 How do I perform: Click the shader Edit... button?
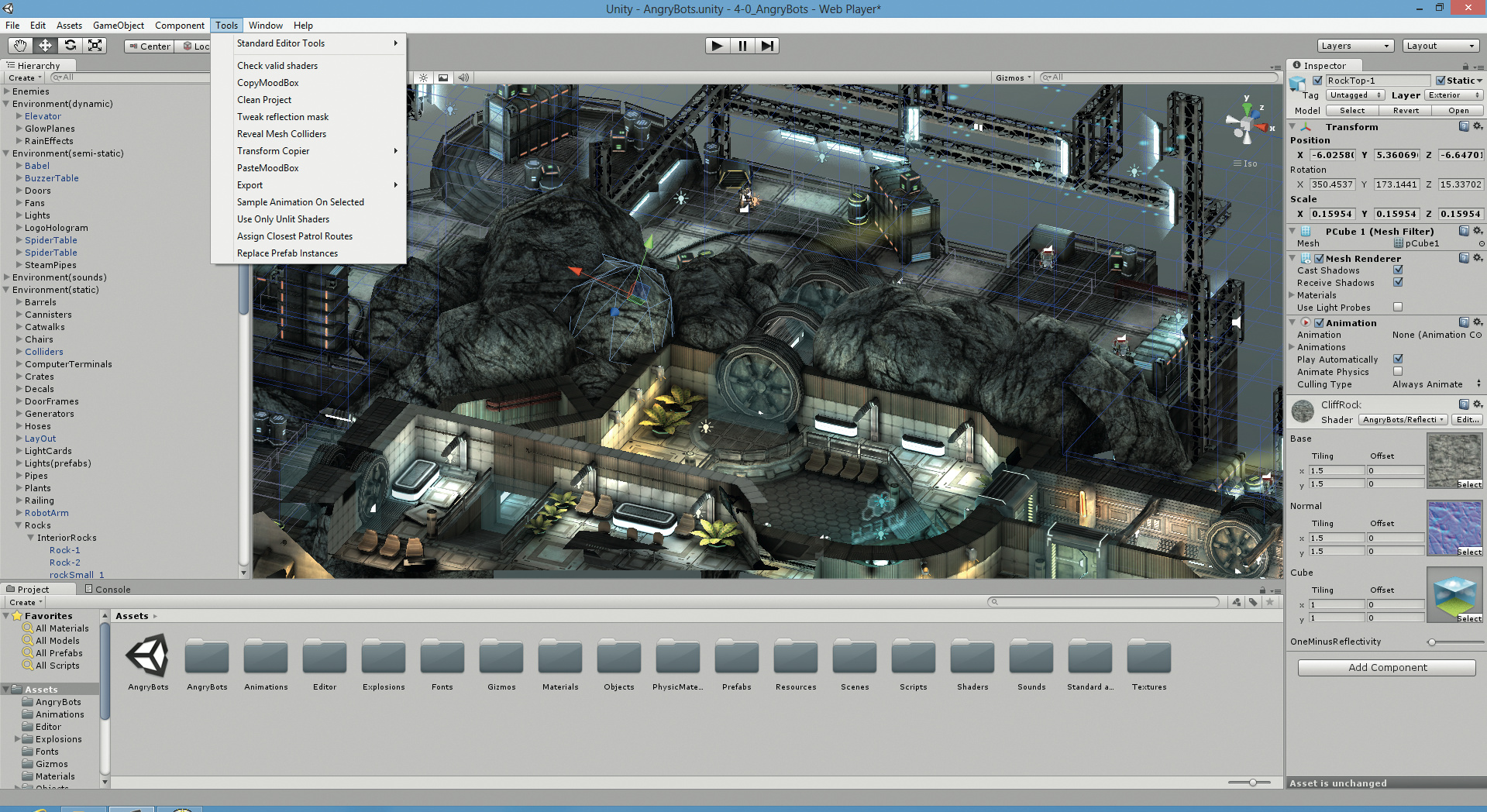point(1468,420)
